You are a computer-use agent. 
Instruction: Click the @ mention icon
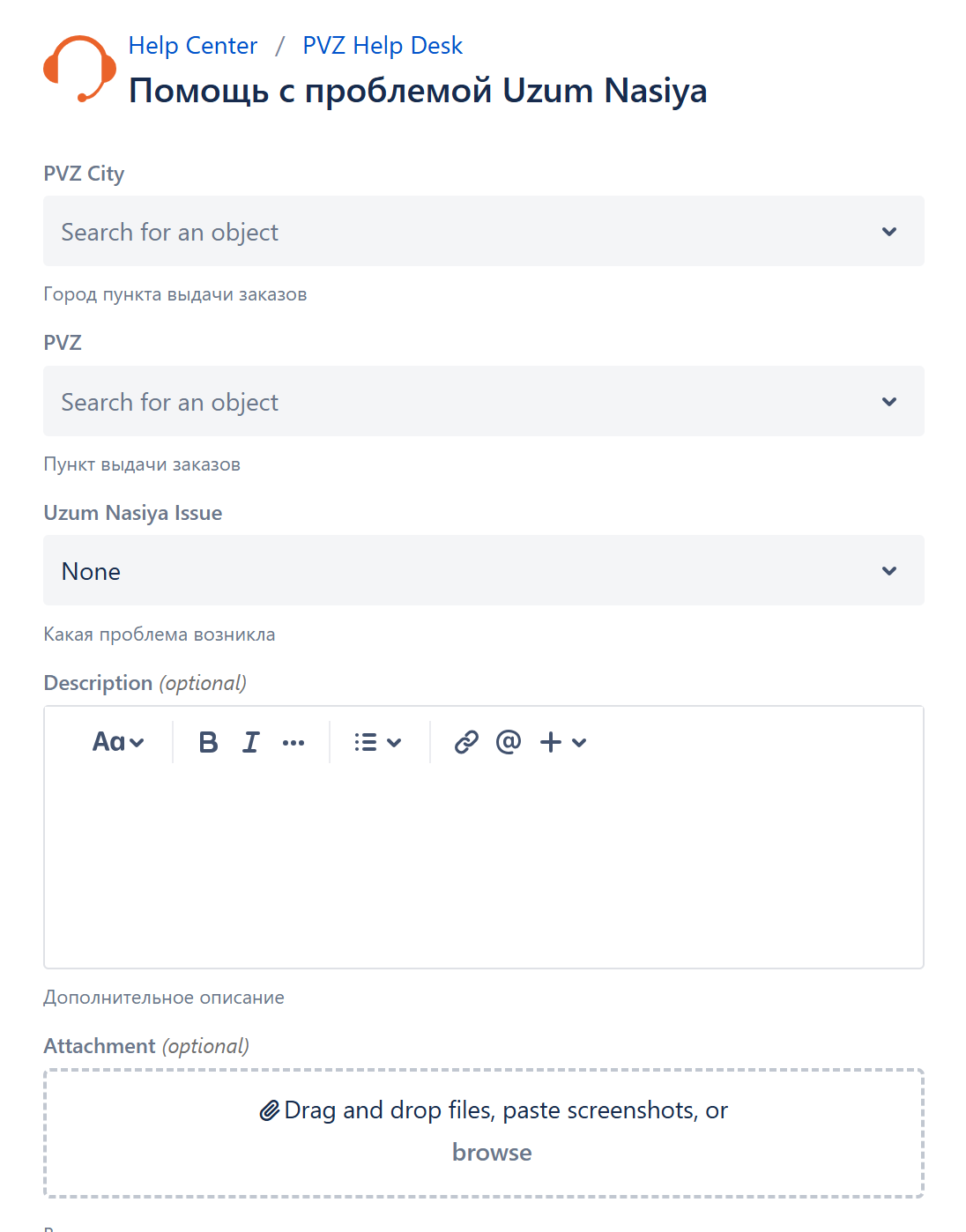tap(509, 742)
